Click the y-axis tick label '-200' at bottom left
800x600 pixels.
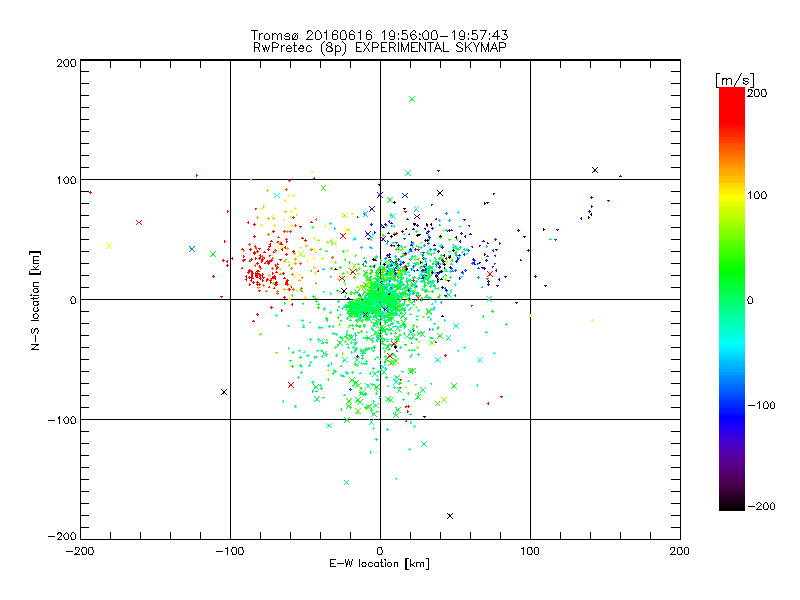click(x=62, y=536)
